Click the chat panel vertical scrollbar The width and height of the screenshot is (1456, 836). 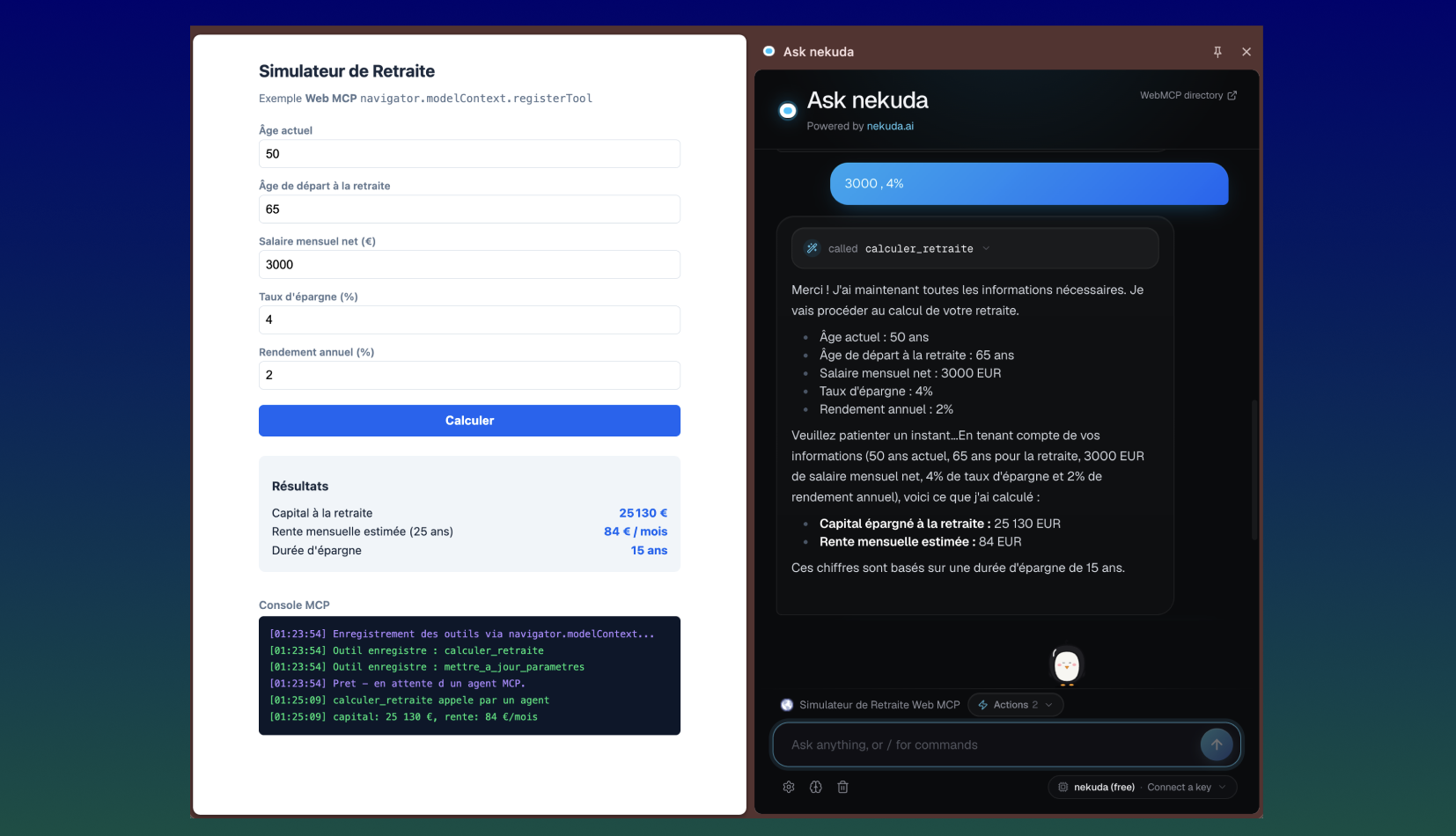click(x=1254, y=470)
